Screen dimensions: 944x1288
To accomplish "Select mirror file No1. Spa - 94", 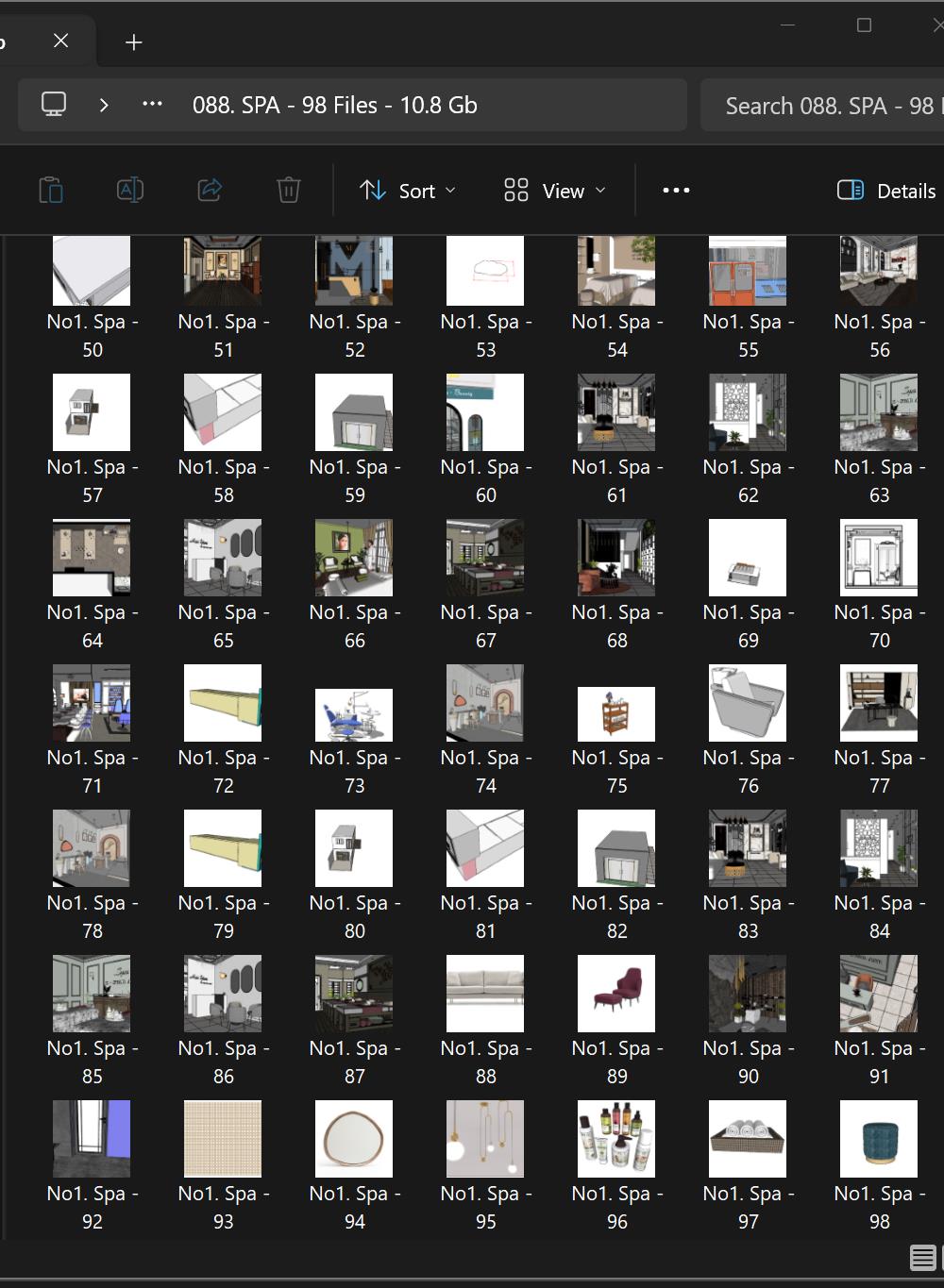I will click(x=354, y=1167).
